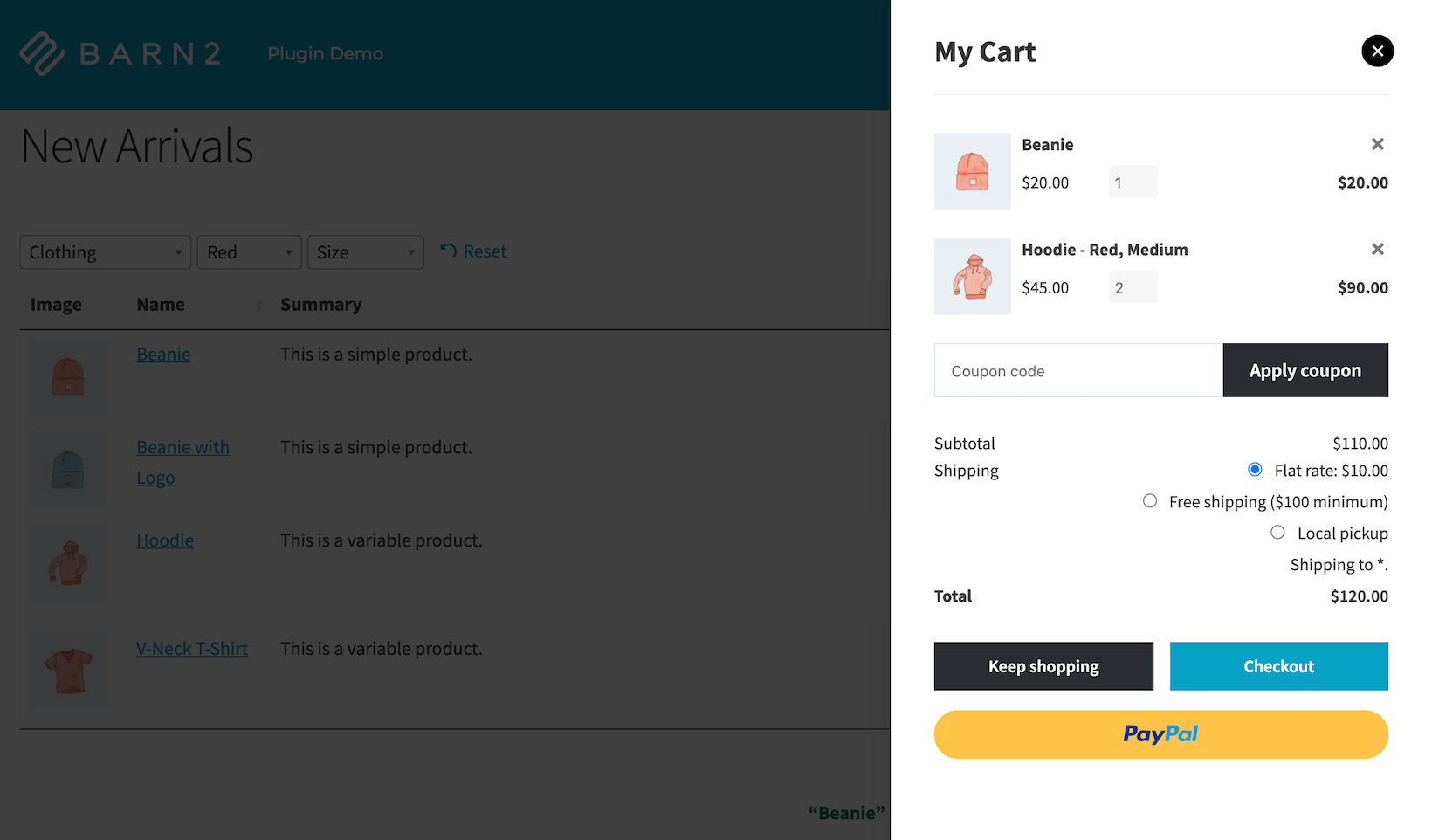The width and height of the screenshot is (1432, 840).
Task: Sort products using the Name column arrow
Action: pyautogui.click(x=259, y=305)
